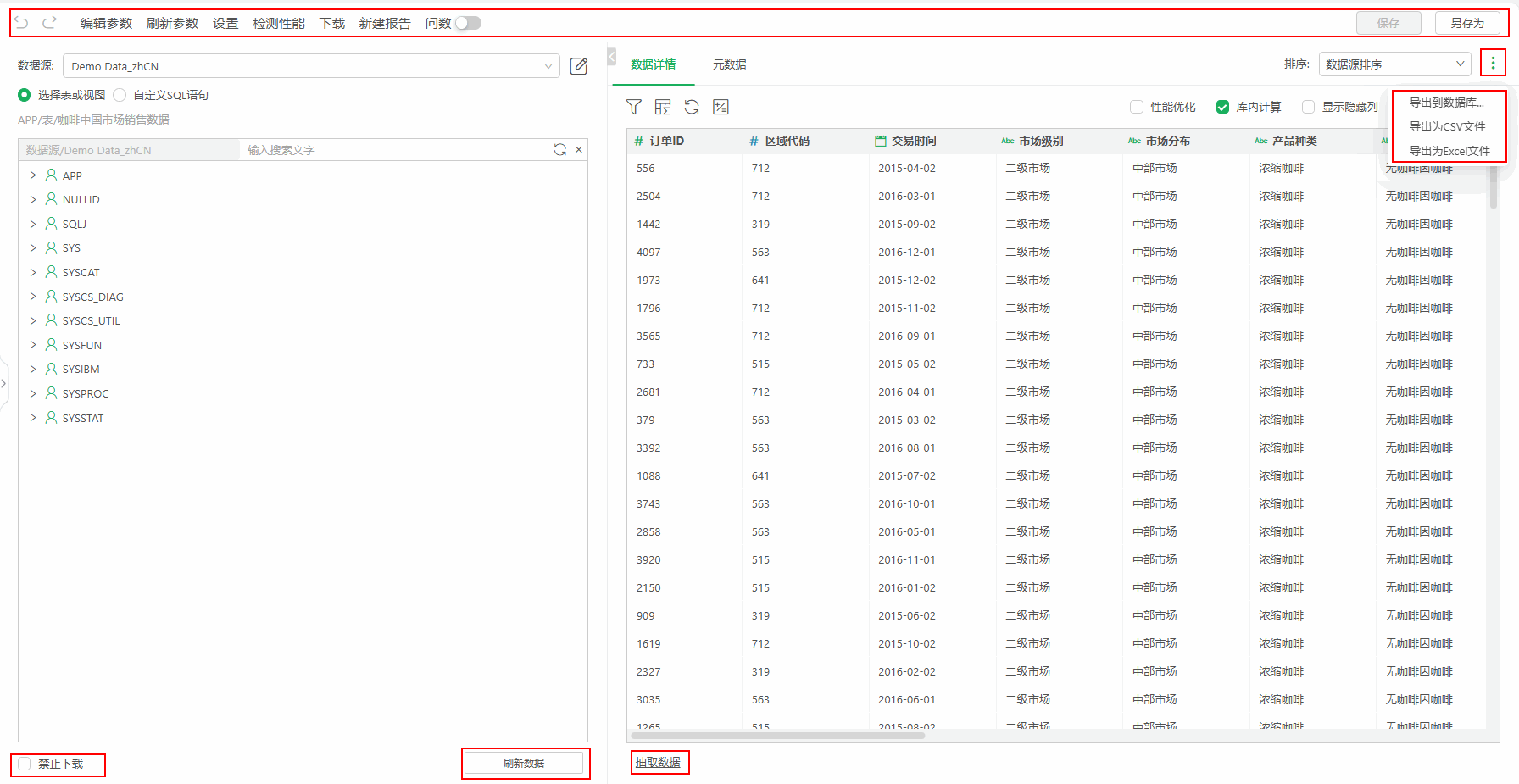Viewport: 1519px width, 784px height.
Task: Click Abc icon of 市场级别 column
Action: (x=1008, y=141)
